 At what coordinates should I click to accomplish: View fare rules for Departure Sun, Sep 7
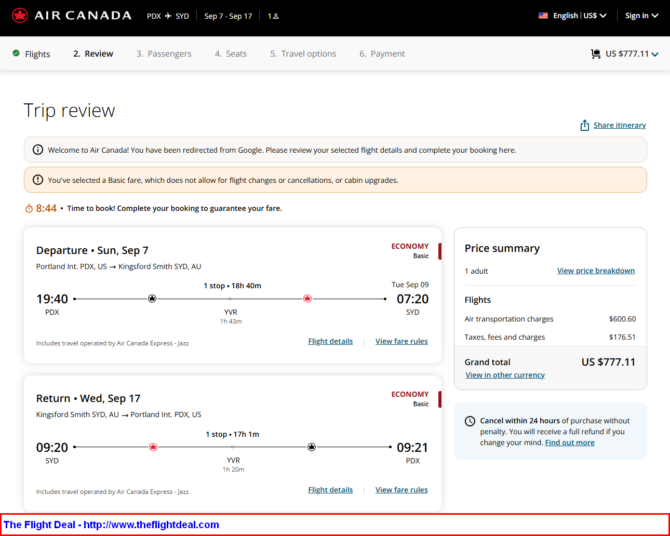pyautogui.click(x=401, y=341)
